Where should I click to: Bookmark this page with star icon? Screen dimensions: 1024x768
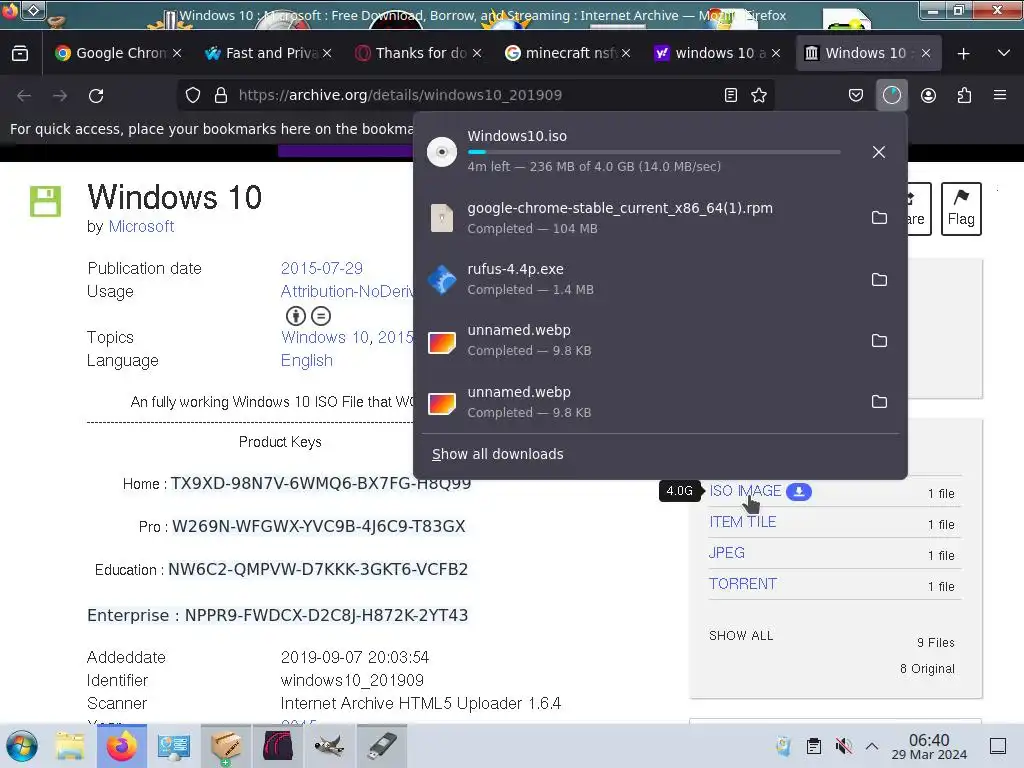pos(759,95)
